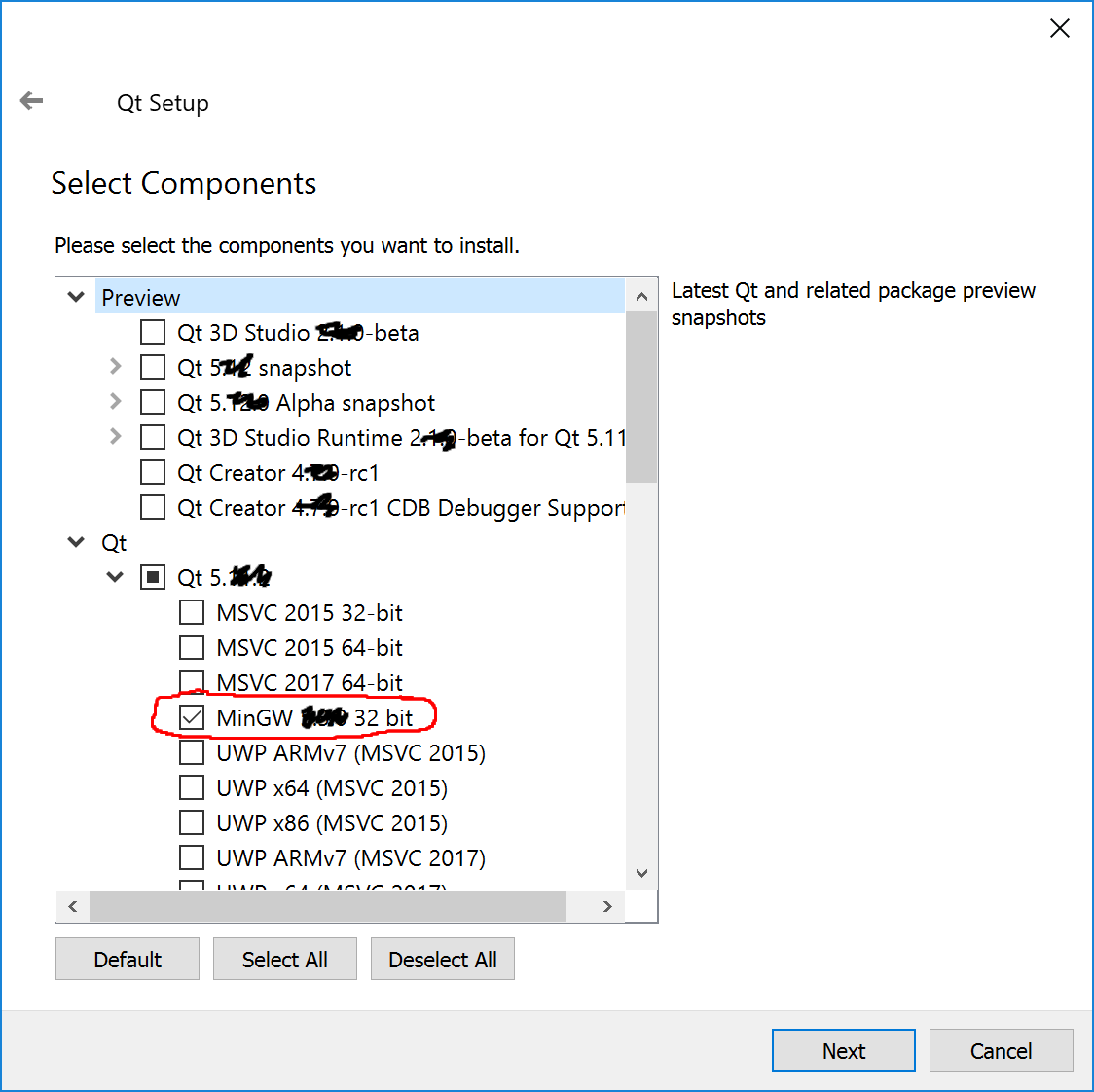Enable the MSVC 2015 32-bit checkbox
Viewport: 1094px width, 1092px height.
click(x=192, y=613)
